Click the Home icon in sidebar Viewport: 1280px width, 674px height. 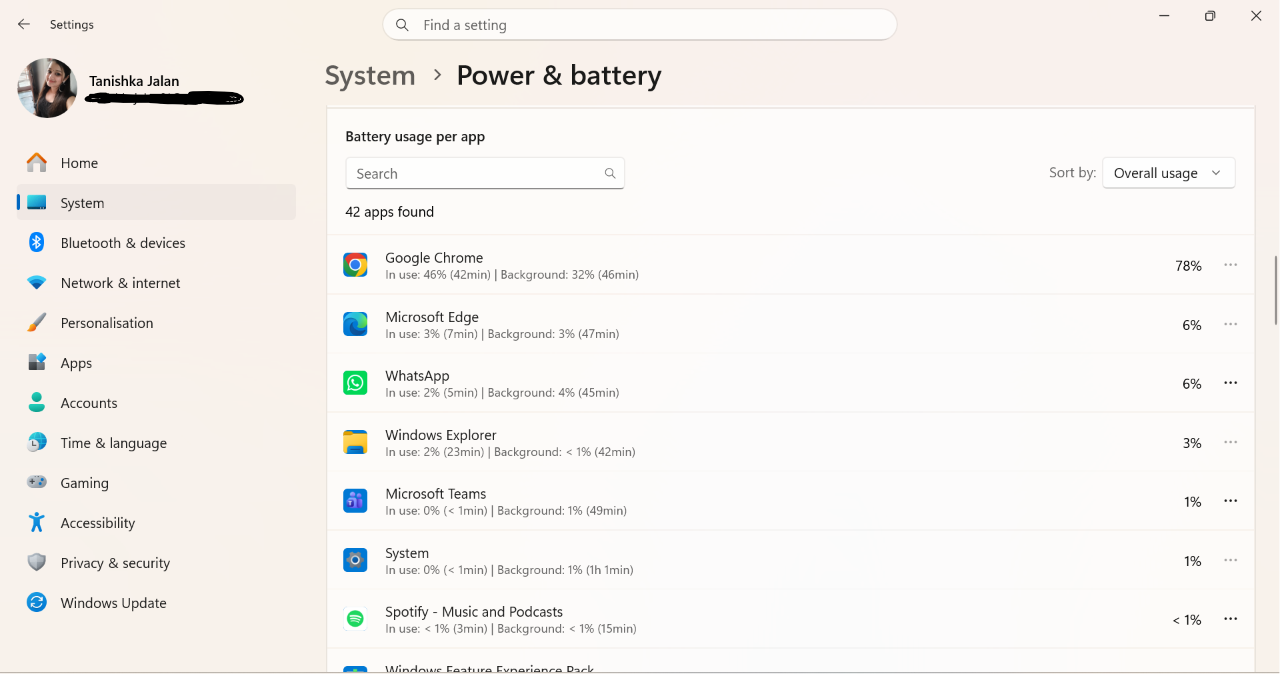(37, 162)
